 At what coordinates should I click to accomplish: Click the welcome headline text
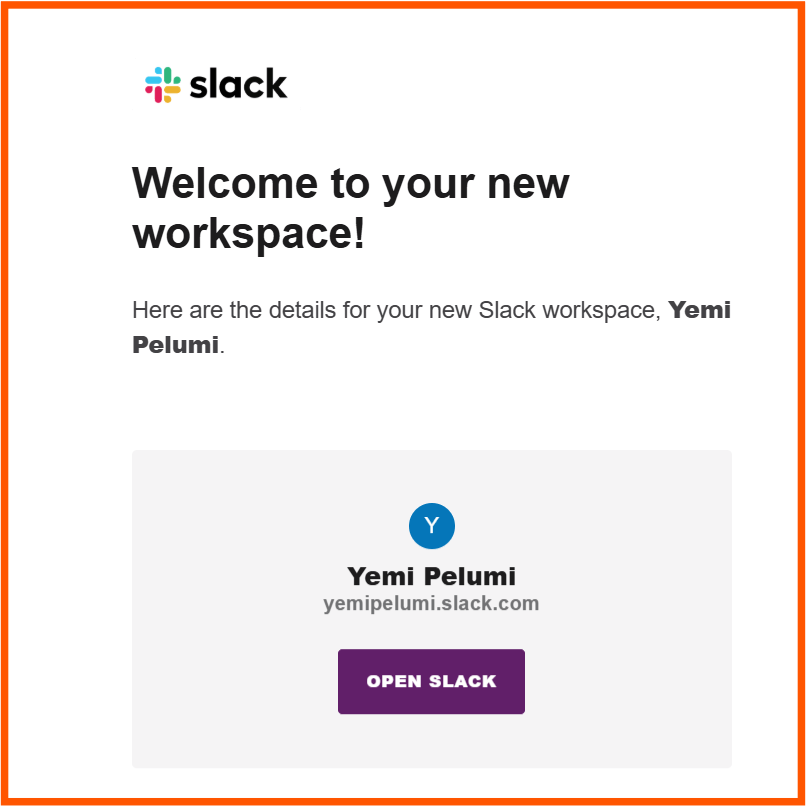click(x=350, y=208)
